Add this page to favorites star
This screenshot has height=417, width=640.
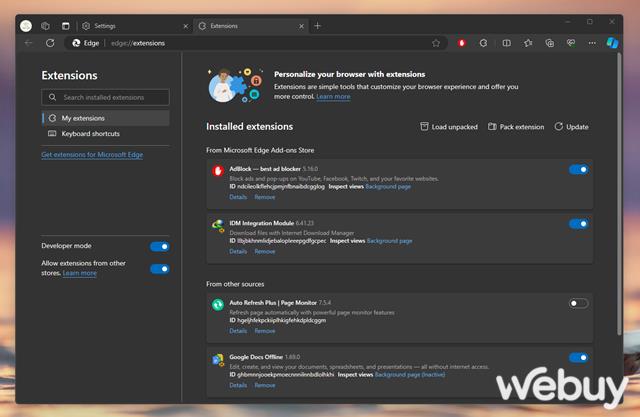point(436,43)
